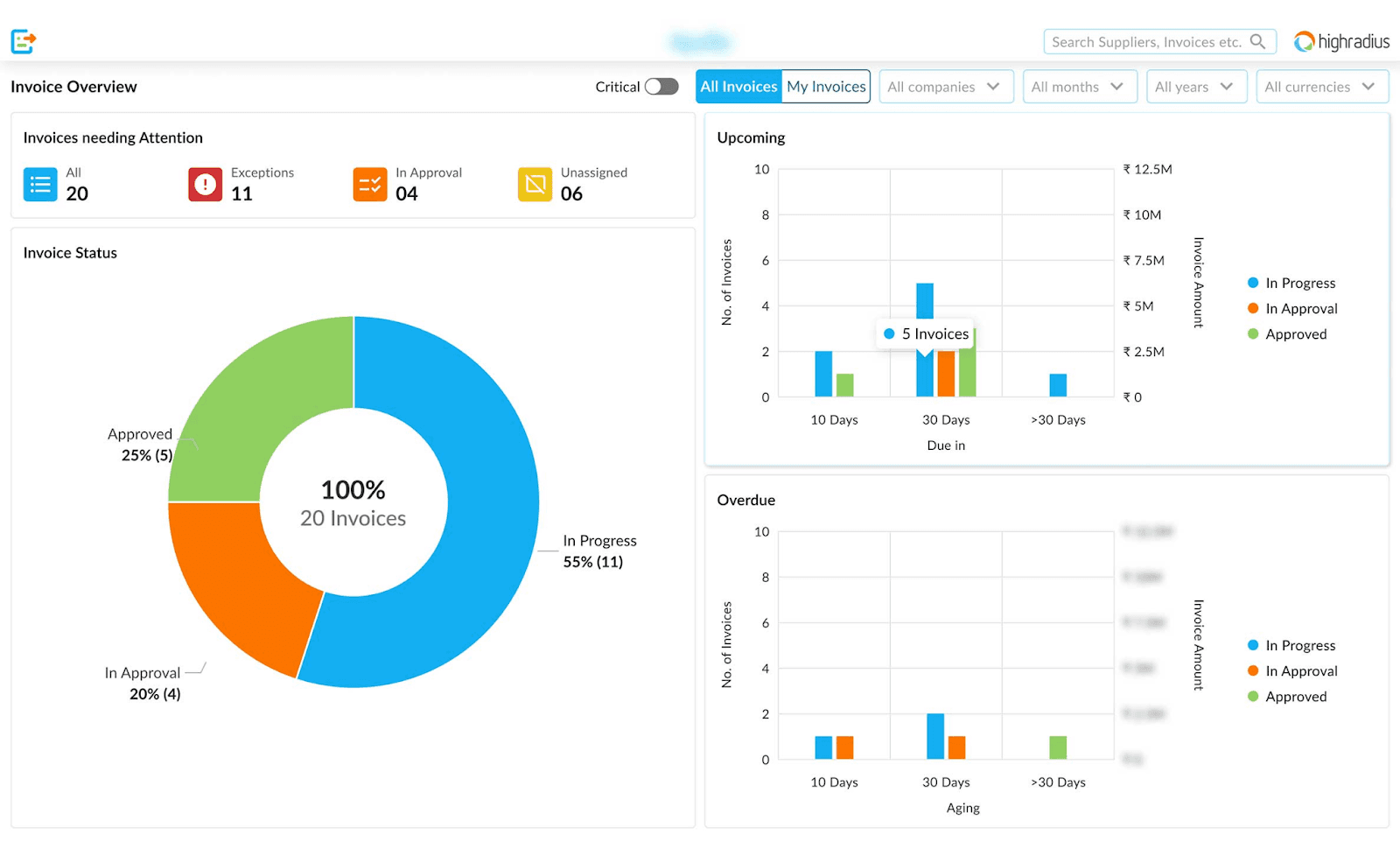Screen dimensions: 1400x863
Task: Open the All invoices list icon
Action: 40,185
